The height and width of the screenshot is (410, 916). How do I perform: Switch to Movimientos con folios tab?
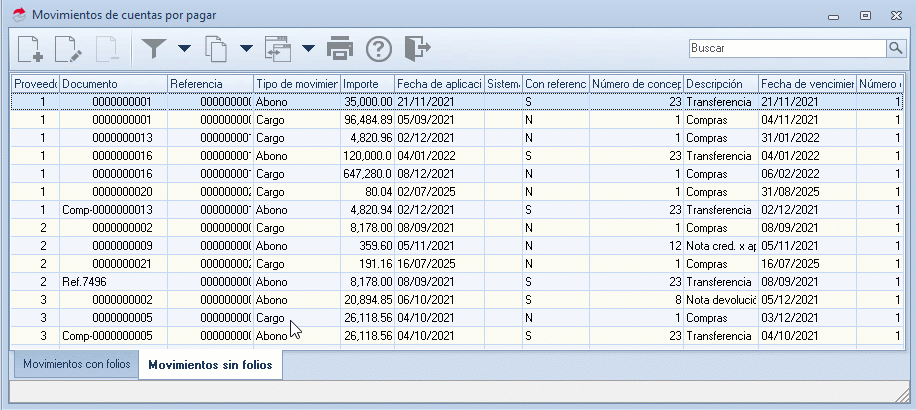pyautogui.click(x=76, y=365)
